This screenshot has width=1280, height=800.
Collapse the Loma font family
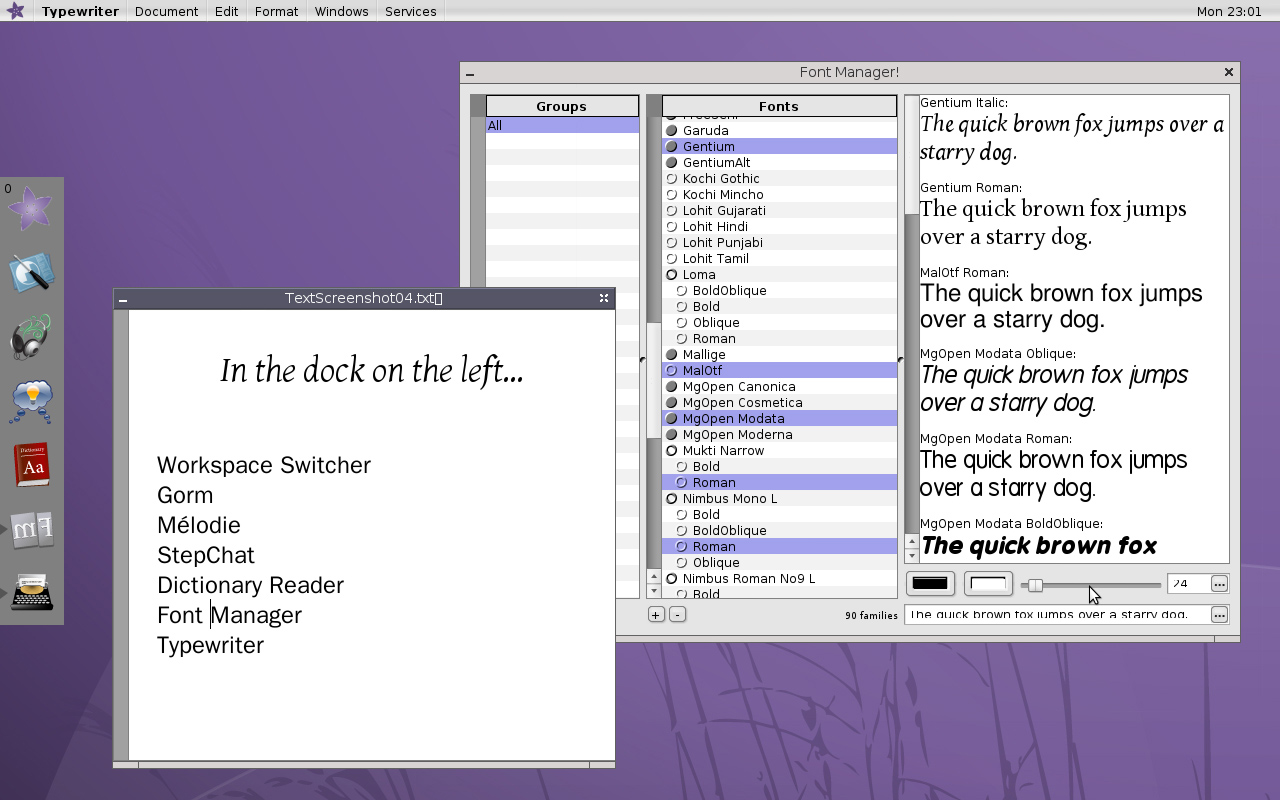672,275
